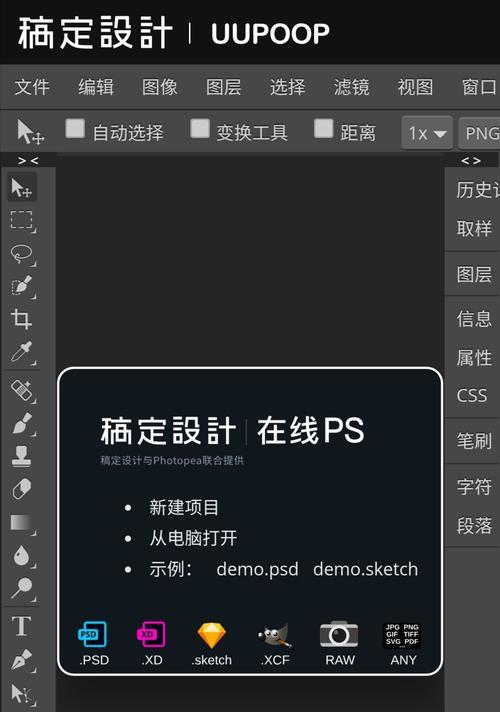Expand the right panels with <> arrows
This screenshot has height=712, width=500.
(471, 160)
